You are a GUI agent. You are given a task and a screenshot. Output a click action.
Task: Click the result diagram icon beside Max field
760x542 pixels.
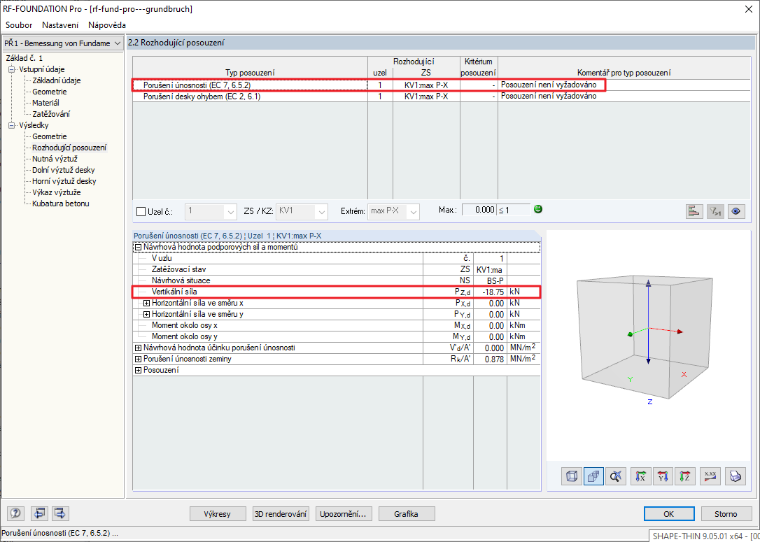click(x=695, y=211)
